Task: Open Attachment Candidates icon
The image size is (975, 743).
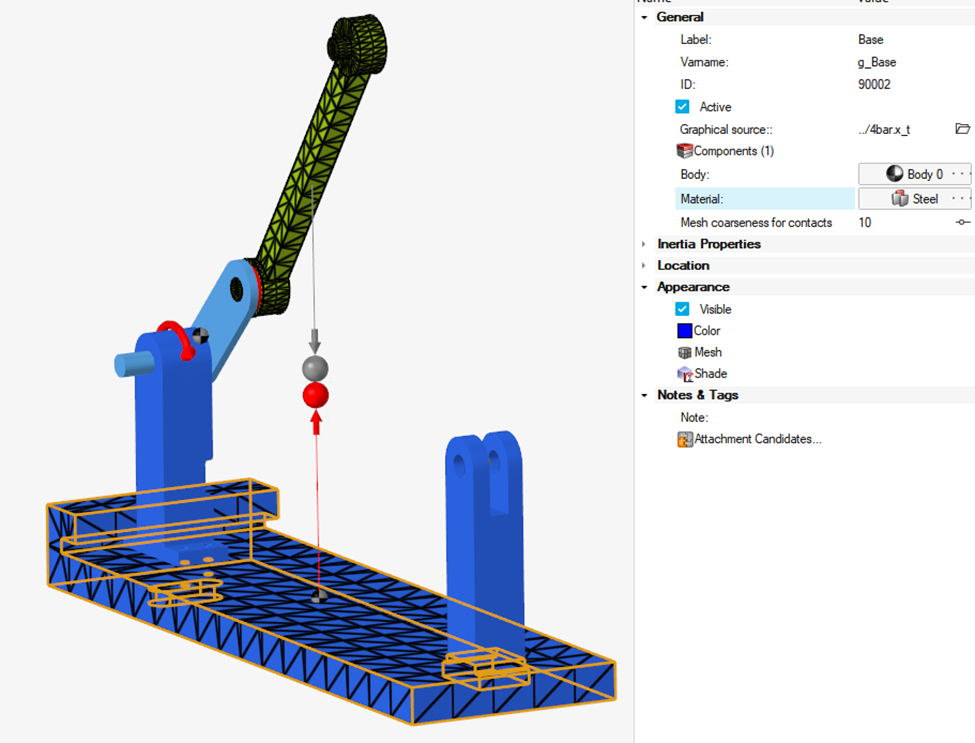Action: tap(685, 440)
